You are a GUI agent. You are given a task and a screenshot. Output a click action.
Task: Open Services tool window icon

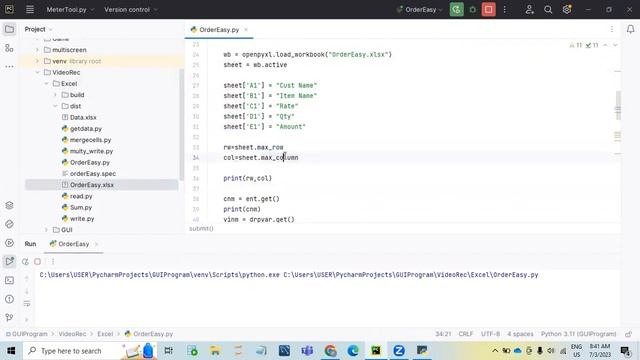click(x=9, y=243)
